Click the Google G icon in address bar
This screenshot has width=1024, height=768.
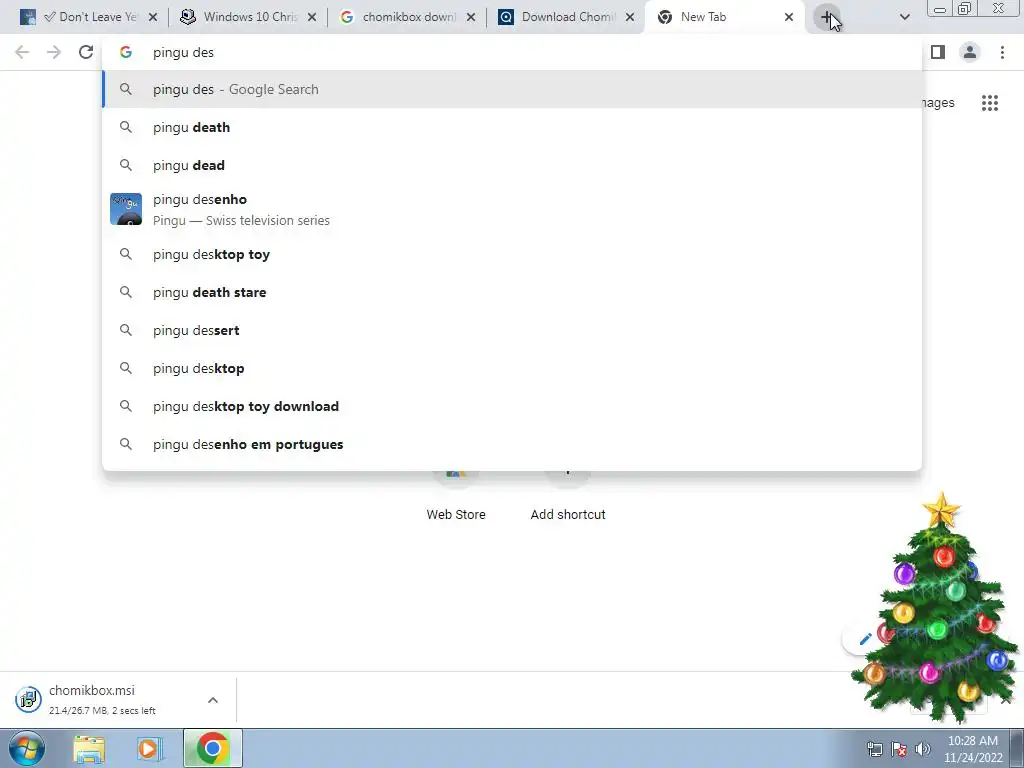pyautogui.click(x=126, y=52)
